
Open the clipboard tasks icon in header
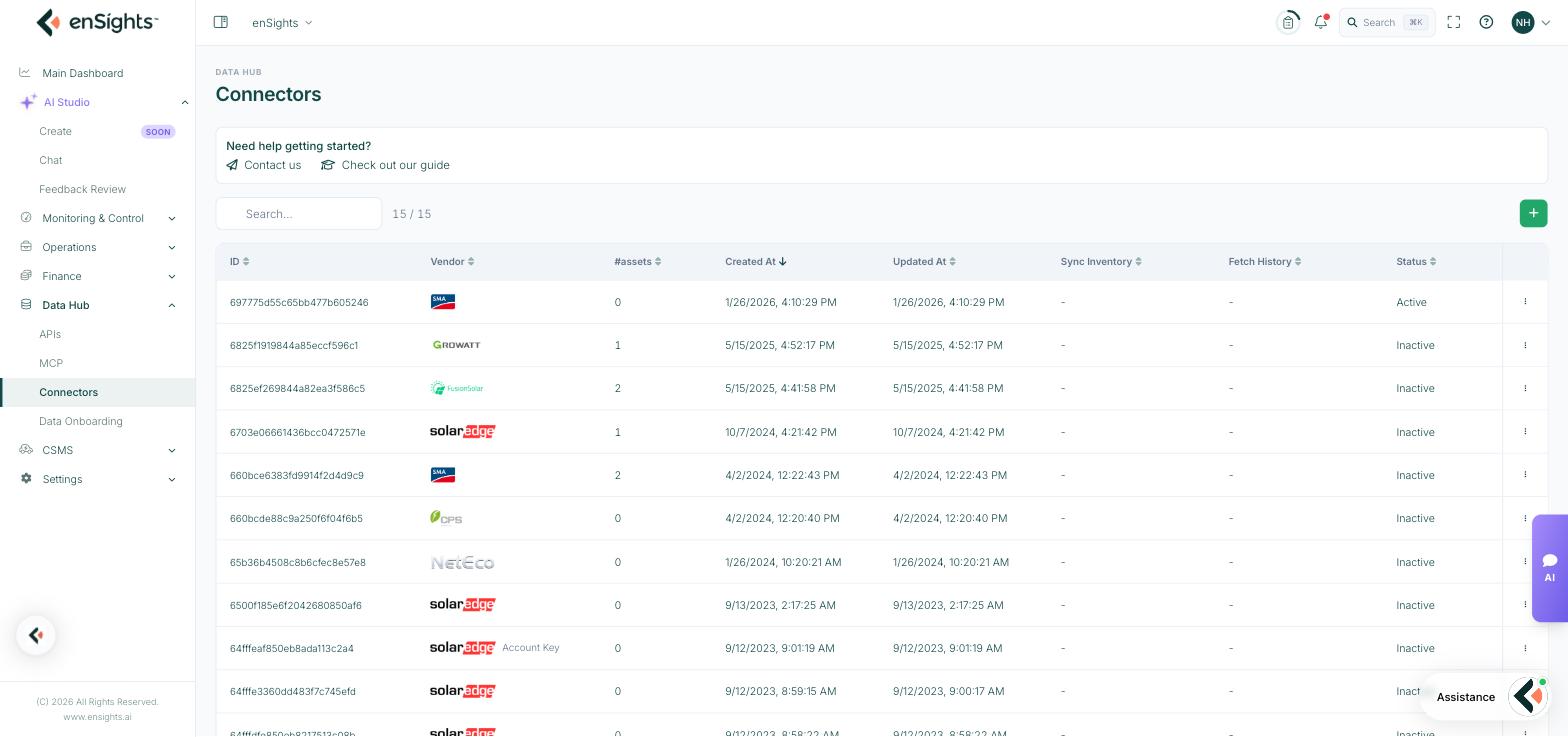point(1288,22)
